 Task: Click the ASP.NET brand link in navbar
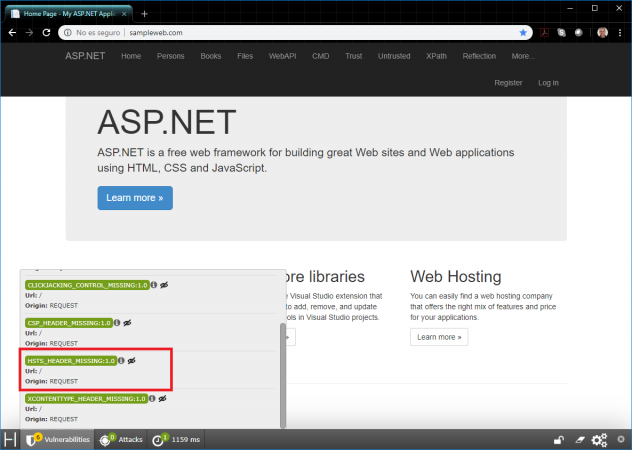(x=85, y=56)
